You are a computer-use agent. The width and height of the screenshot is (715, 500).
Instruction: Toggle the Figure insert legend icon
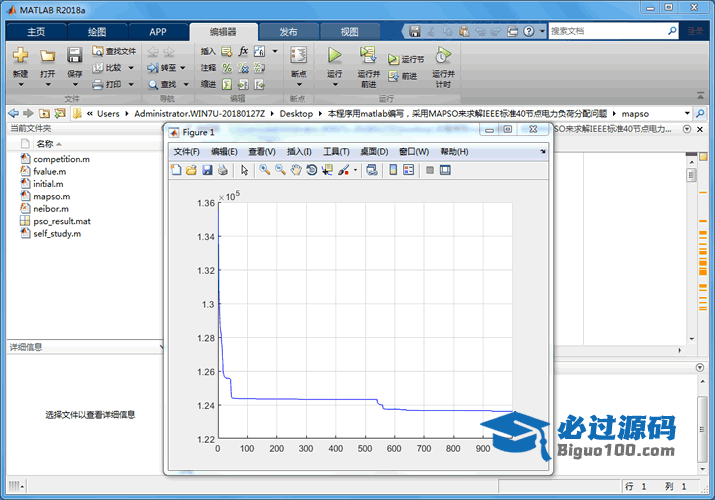tap(409, 170)
